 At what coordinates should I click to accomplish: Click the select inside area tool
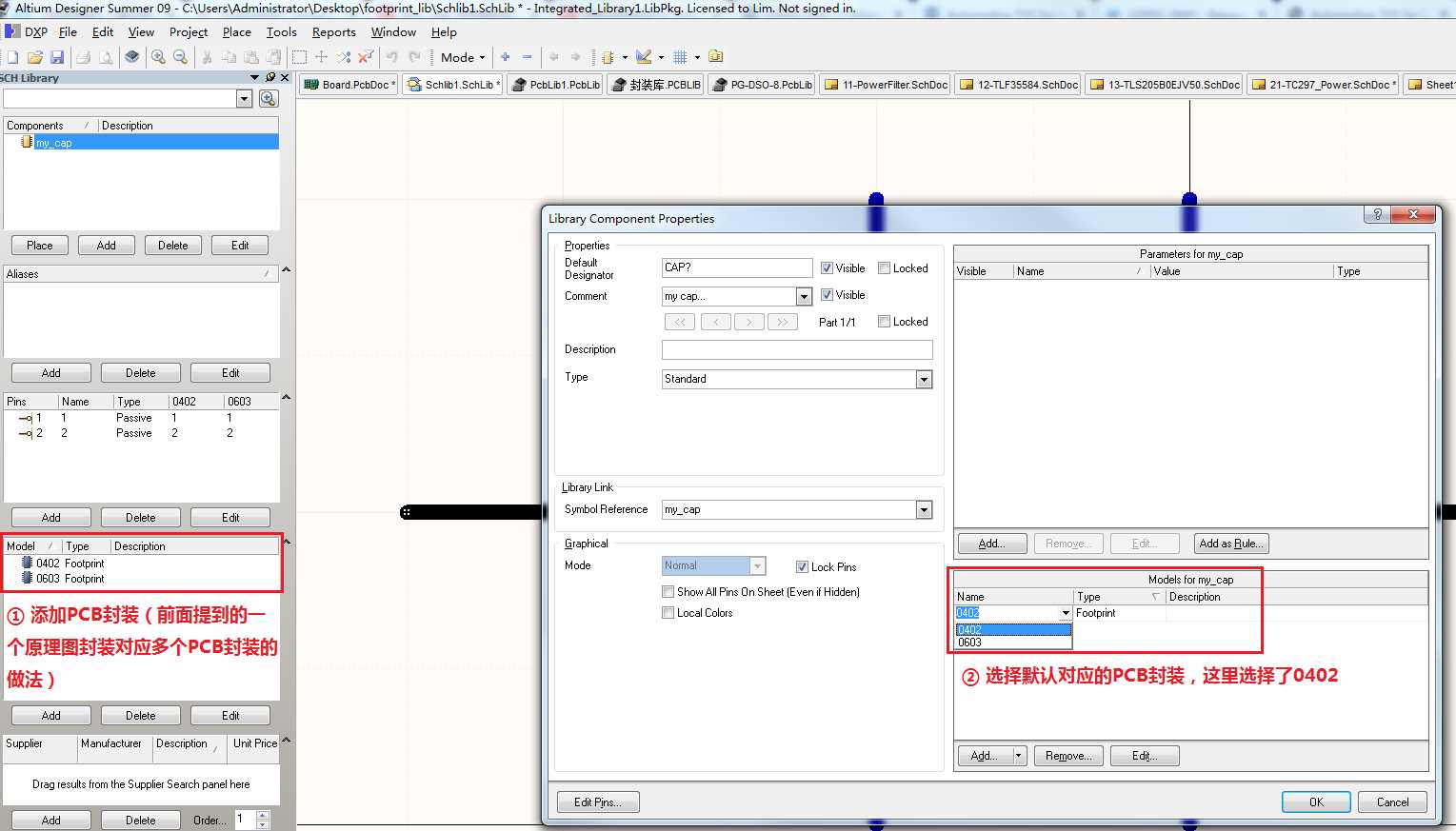pos(299,57)
